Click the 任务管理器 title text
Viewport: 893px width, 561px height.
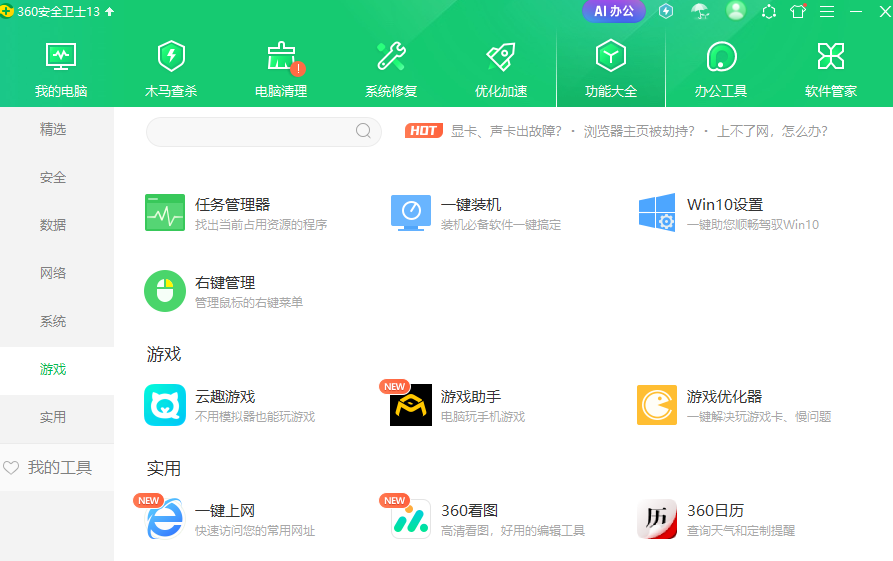[x=232, y=204]
